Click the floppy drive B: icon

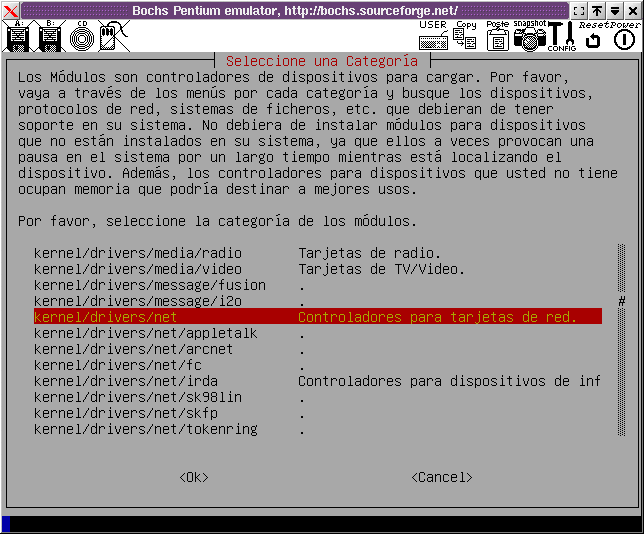click(50, 37)
